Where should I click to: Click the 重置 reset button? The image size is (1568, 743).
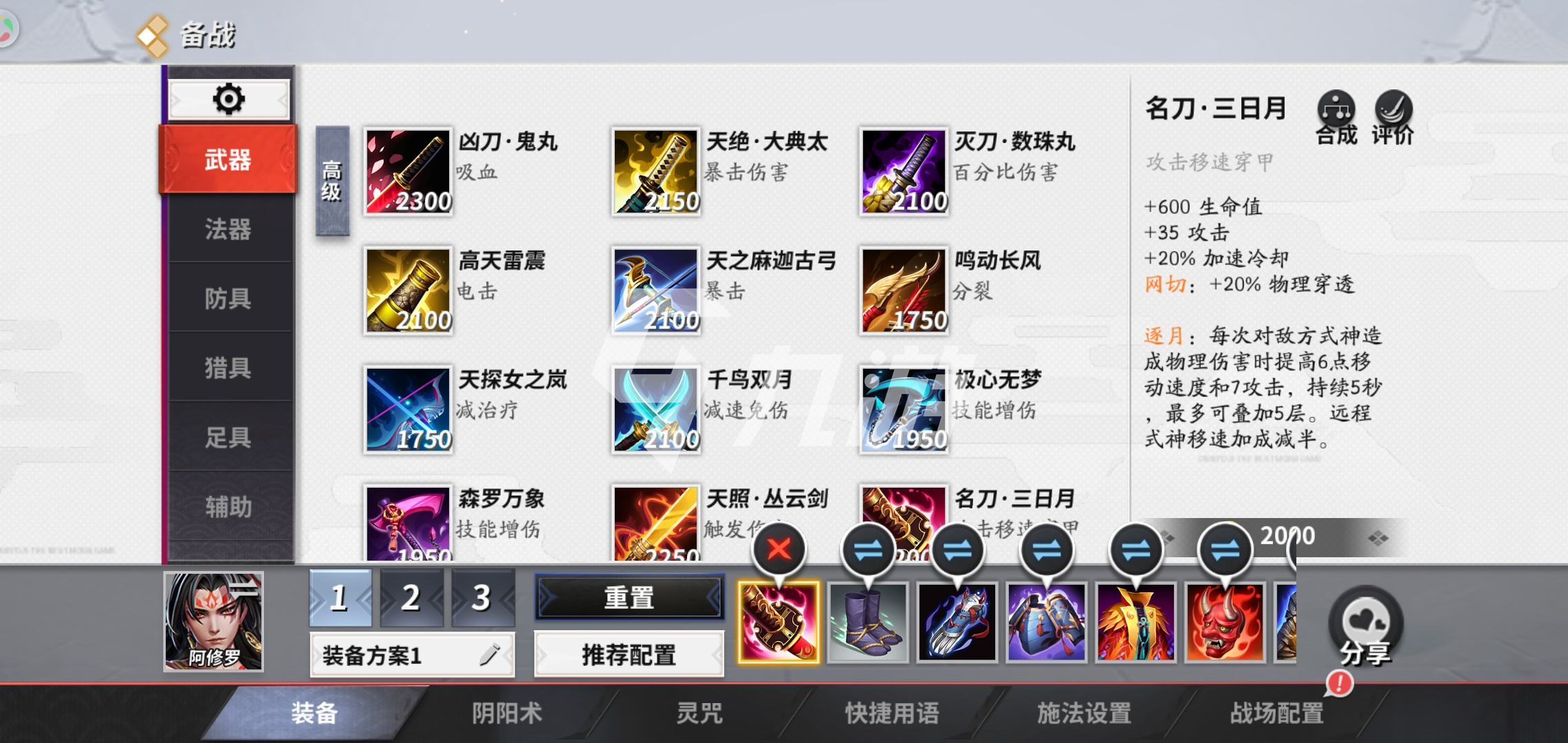[x=629, y=597]
